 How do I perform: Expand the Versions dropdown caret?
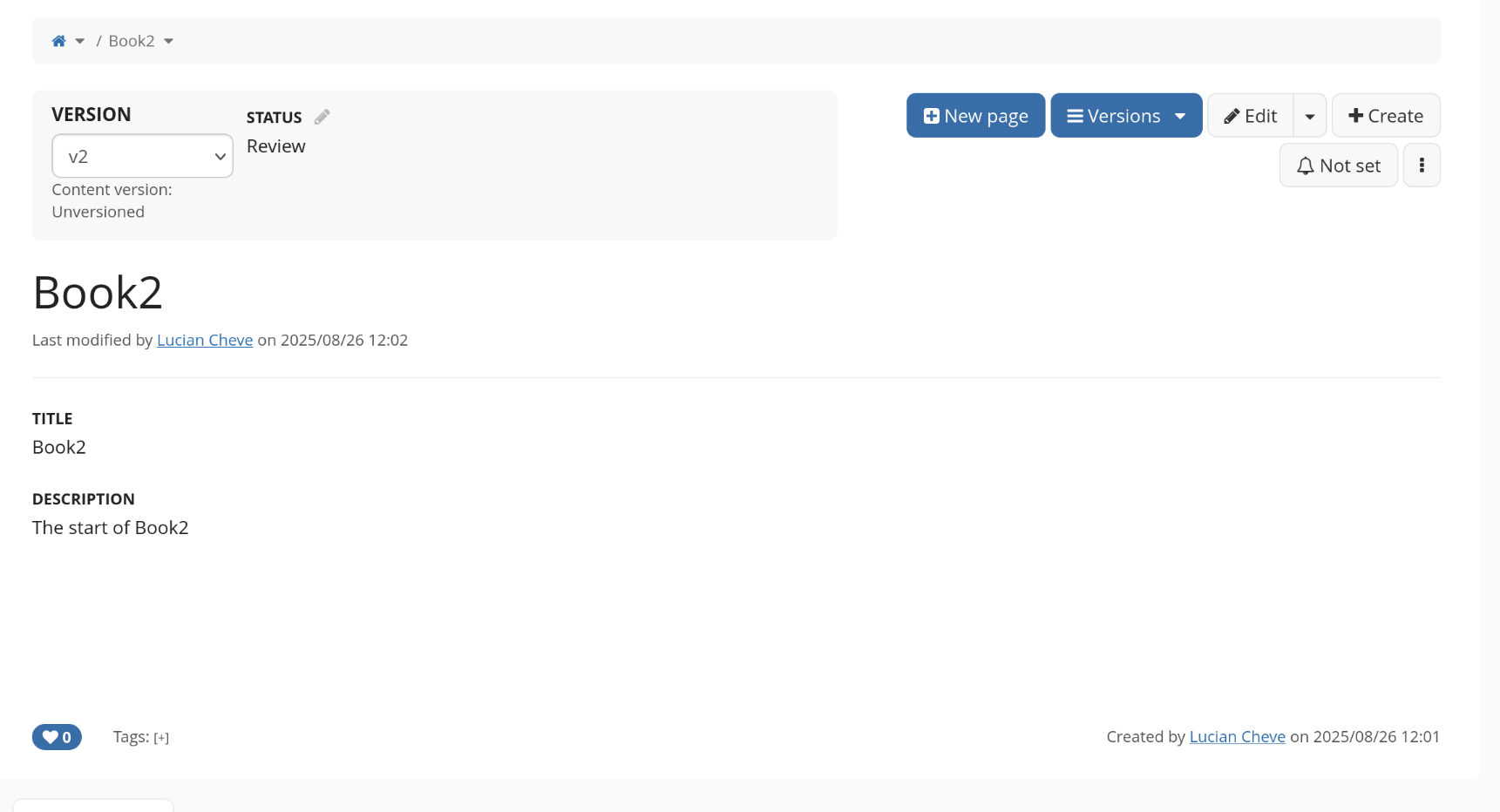pos(1180,116)
